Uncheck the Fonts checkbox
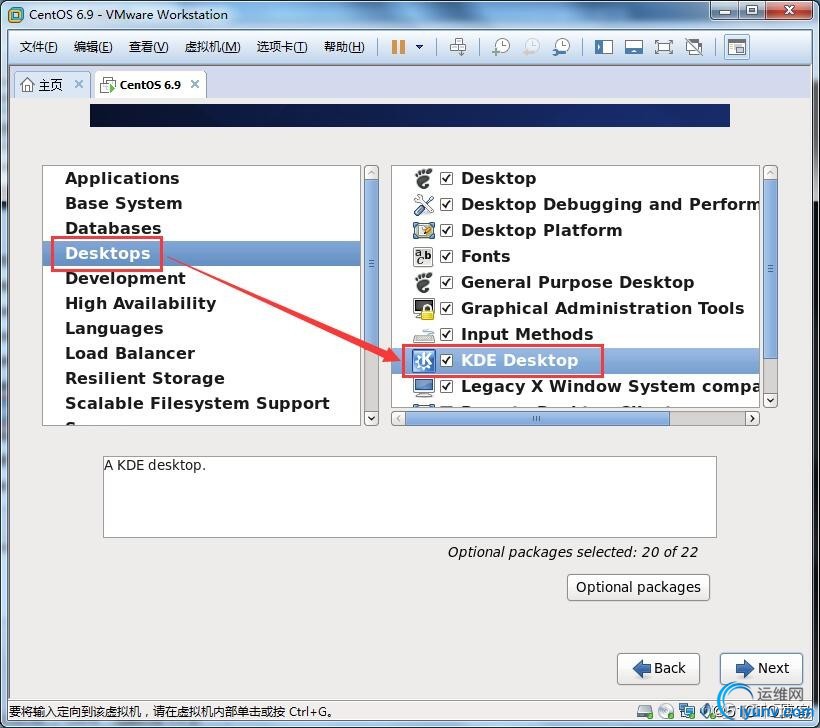This screenshot has width=820, height=728. click(446, 256)
